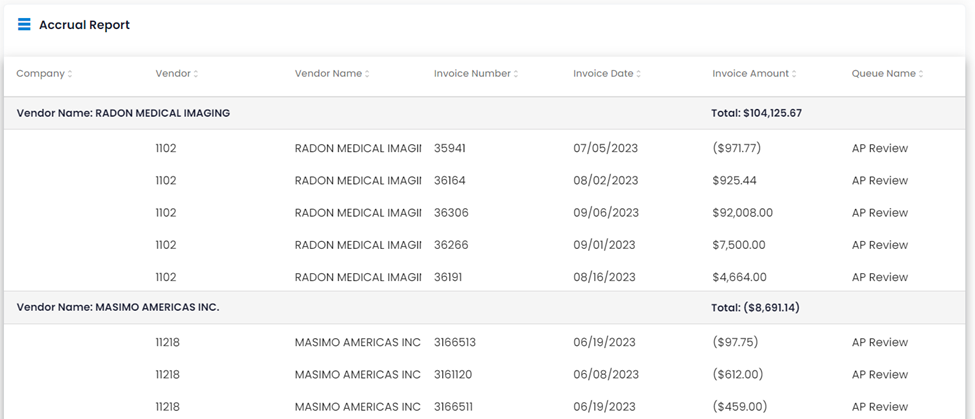Sort by the Company column icon

[x=70, y=74]
